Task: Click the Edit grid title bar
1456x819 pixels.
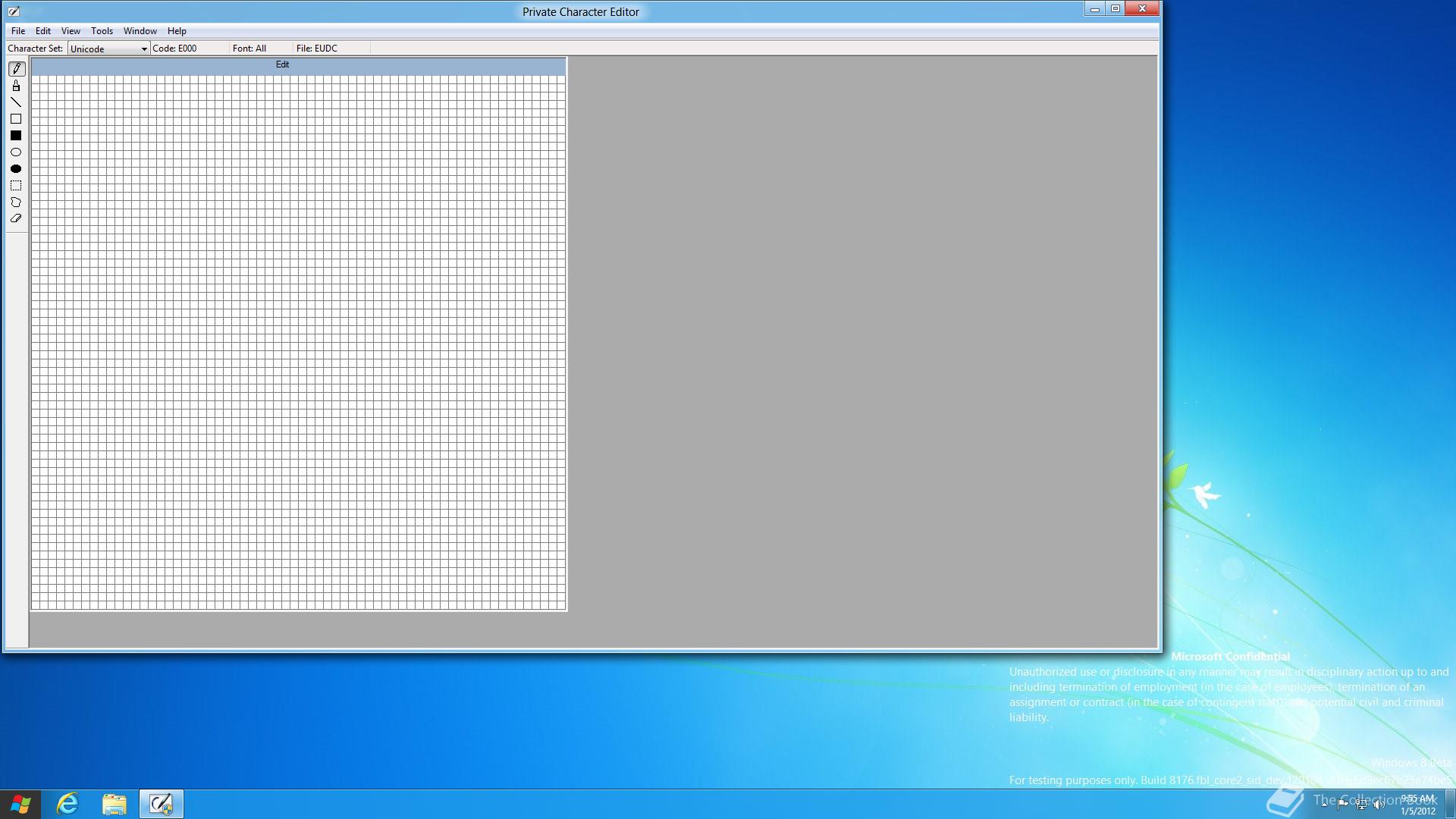Action: (x=298, y=65)
